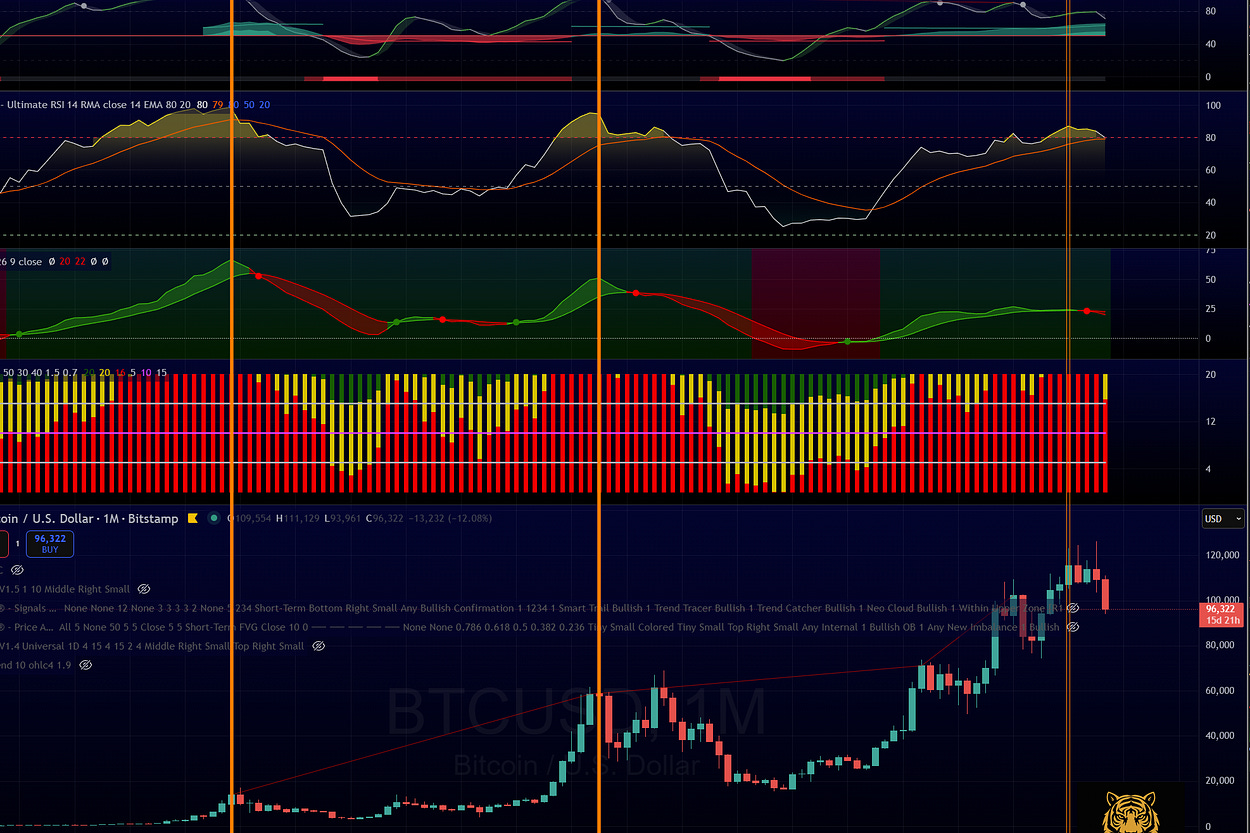Click the low value L93,961

pos(343,518)
